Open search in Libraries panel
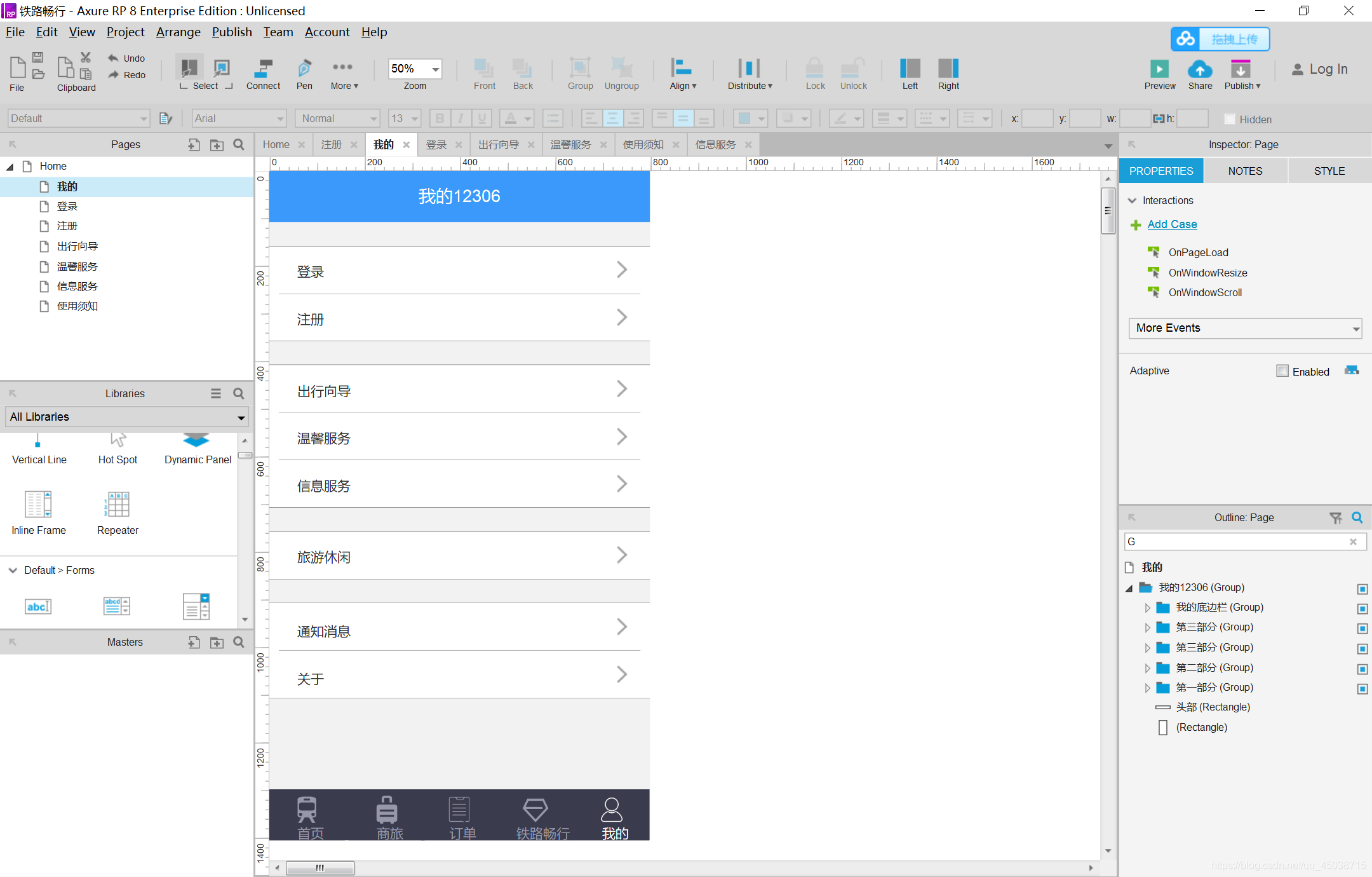The image size is (1372, 877). pos(239,393)
